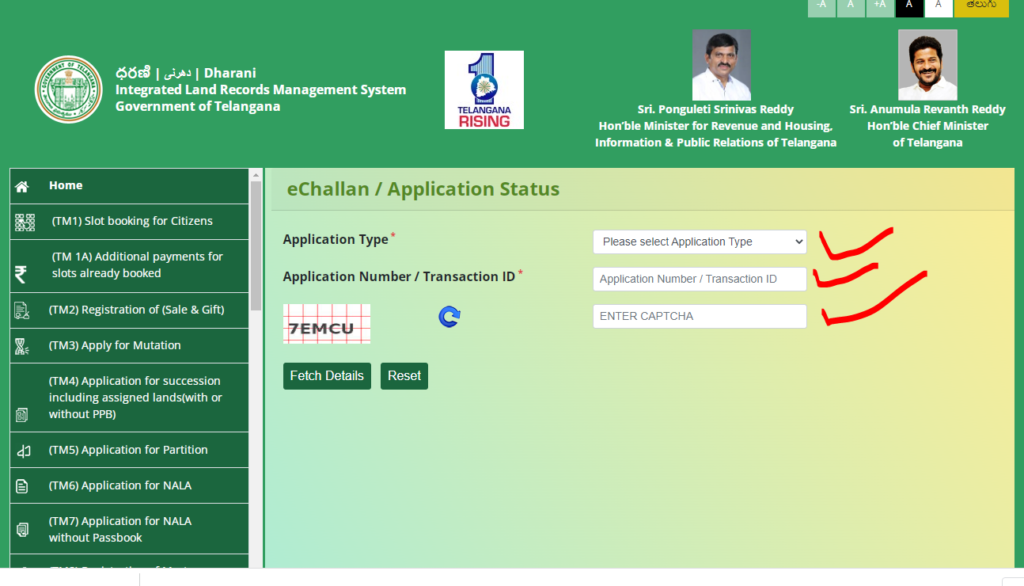Open (TM3) Apply for Mutation

click(129, 346)
